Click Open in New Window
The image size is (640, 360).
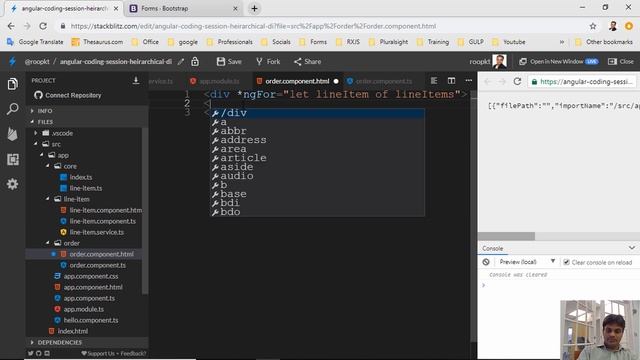(x=558, y=62)
